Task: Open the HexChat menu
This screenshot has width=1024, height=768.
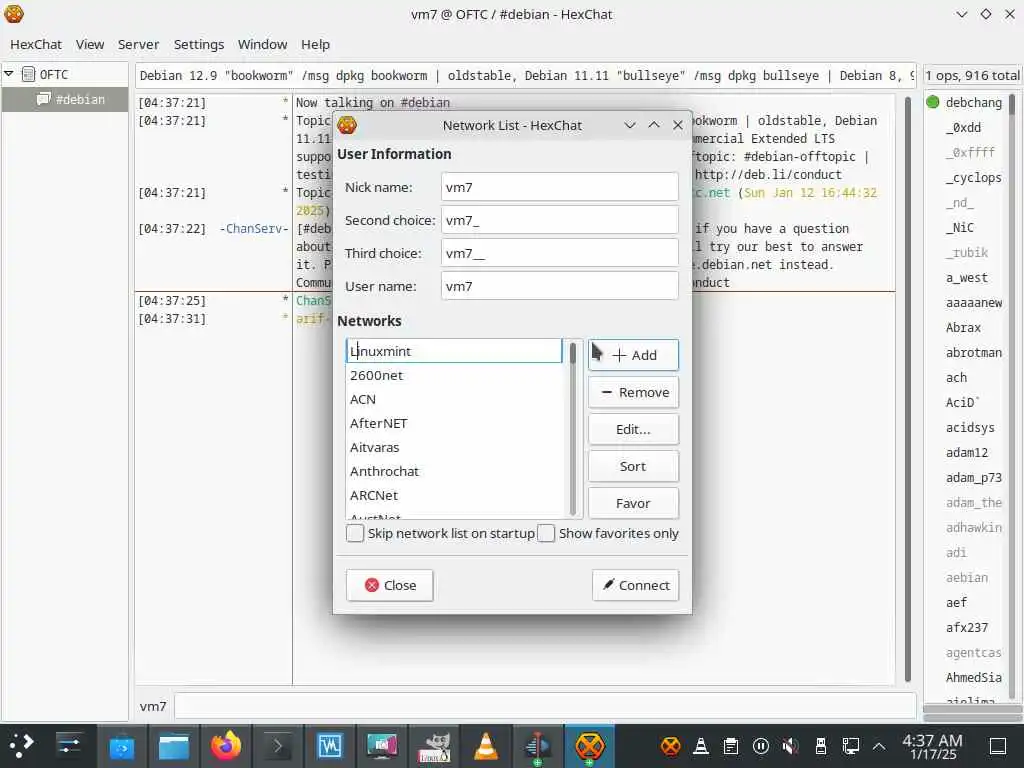Action: tap(36, 44)
